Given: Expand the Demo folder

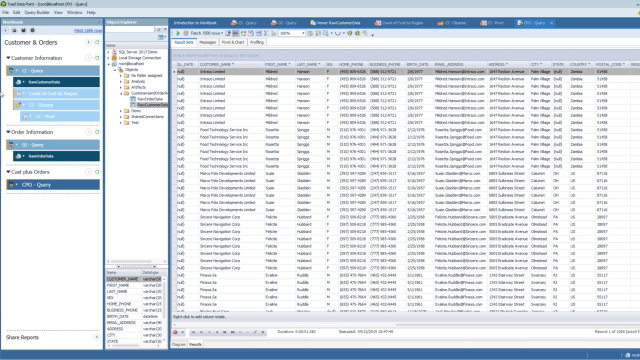Looking at the screenshot, I should 121,111.
